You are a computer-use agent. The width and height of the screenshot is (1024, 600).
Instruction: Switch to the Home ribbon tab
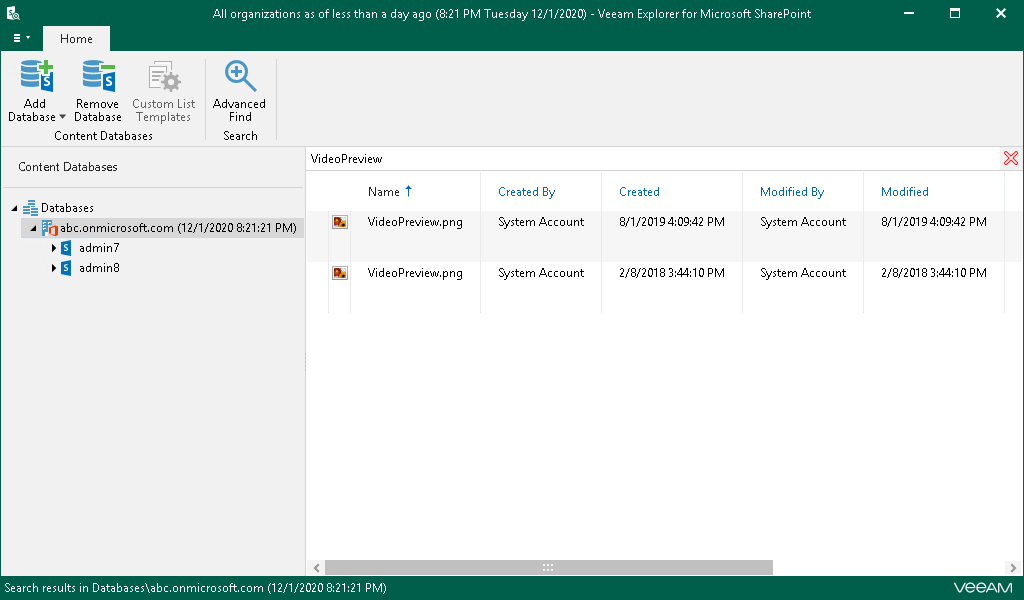pyautogui.click(x=76, y=39)
